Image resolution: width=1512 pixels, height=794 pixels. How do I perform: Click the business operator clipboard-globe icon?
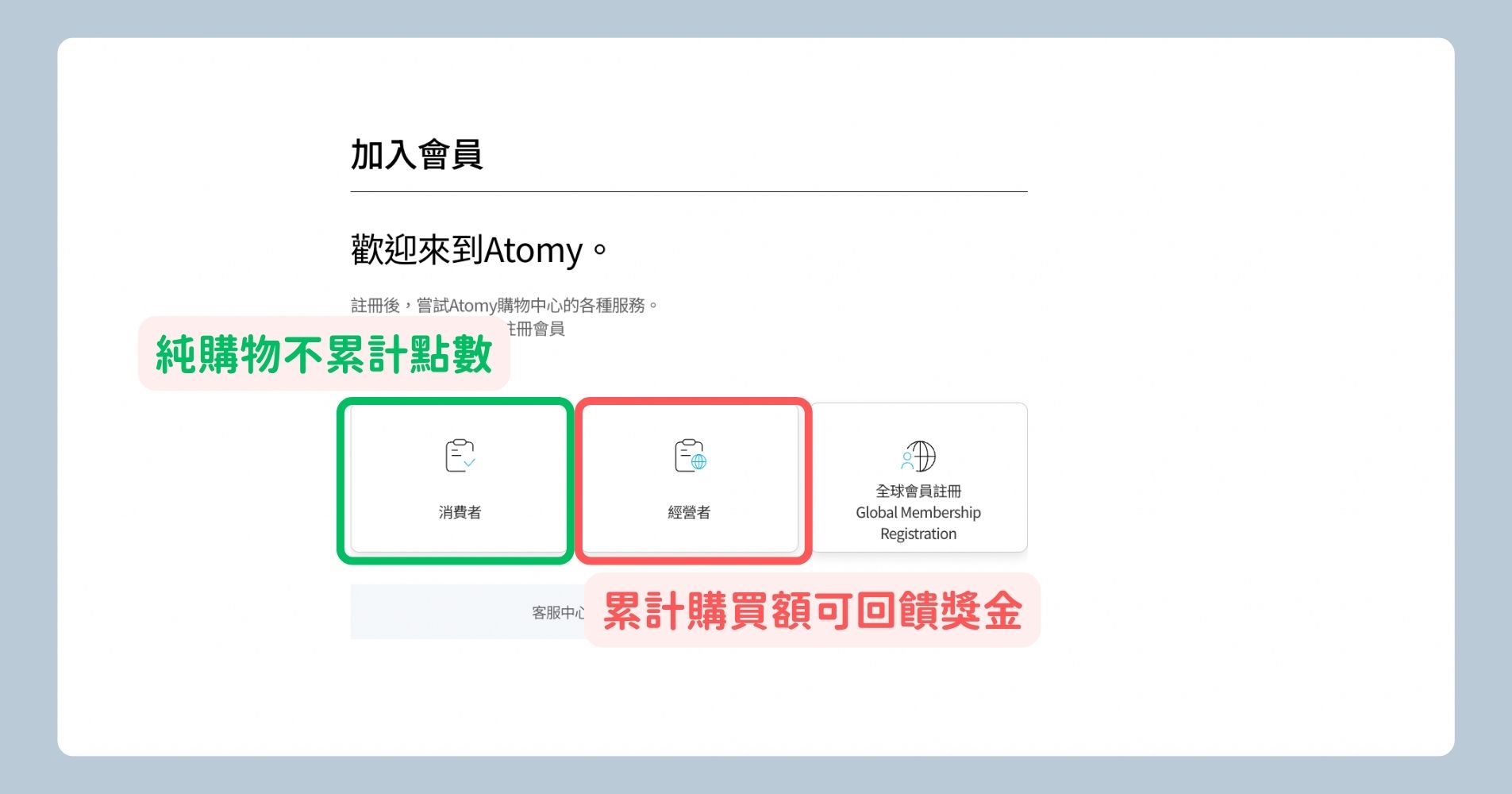(x=689, y=455)
